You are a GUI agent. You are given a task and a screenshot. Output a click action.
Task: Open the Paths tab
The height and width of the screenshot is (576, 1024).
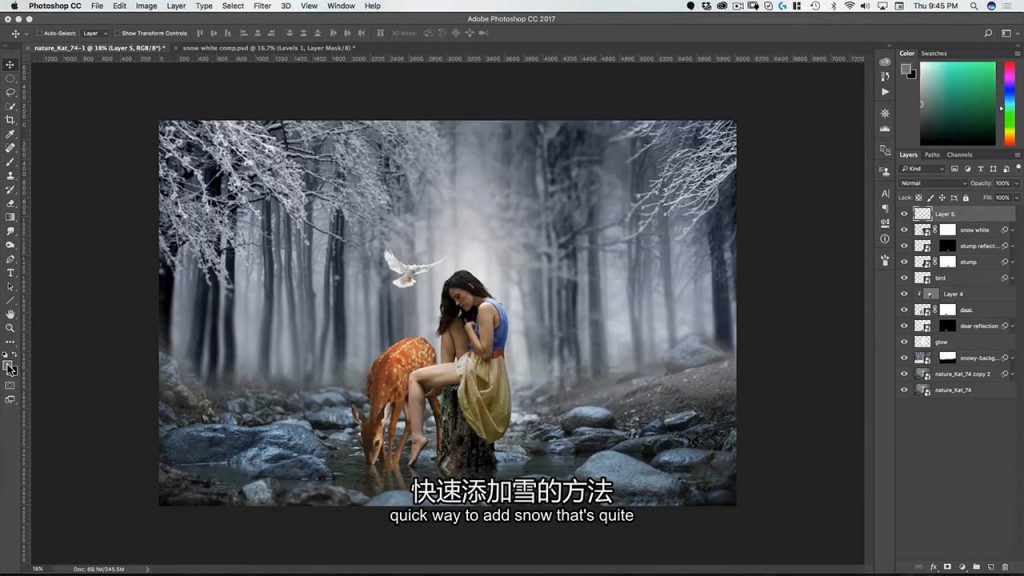[932, 155]
